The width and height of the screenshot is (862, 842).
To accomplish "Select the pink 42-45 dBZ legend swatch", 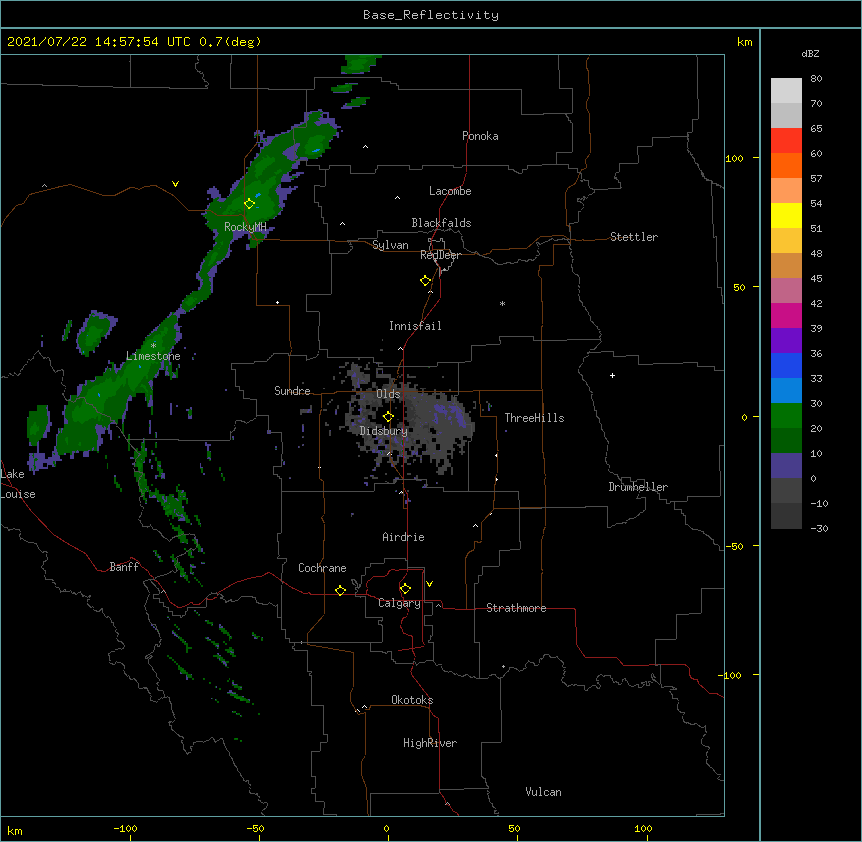I will (x=786, y=290).
